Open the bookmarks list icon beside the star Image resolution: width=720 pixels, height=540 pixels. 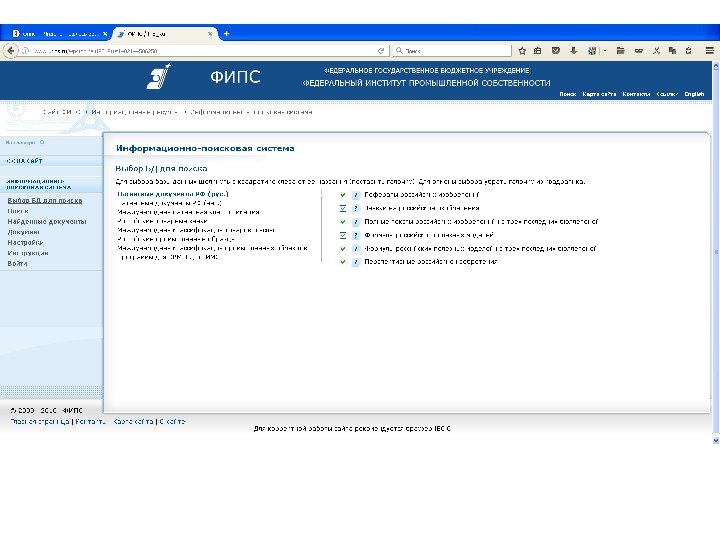tap(538, 51)
